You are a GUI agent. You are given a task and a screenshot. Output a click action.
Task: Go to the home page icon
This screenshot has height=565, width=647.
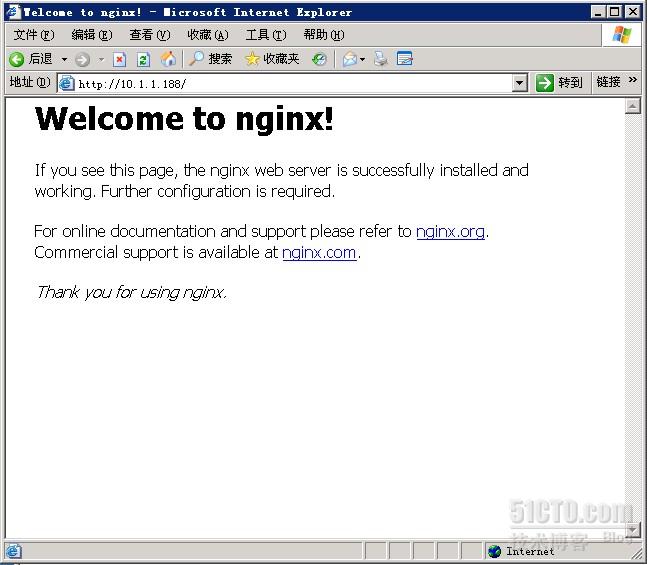click(x=168, y=59)
